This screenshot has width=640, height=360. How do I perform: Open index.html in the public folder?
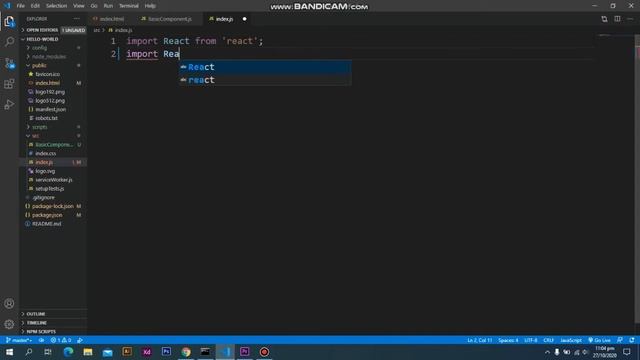click(x=53, y=83)
